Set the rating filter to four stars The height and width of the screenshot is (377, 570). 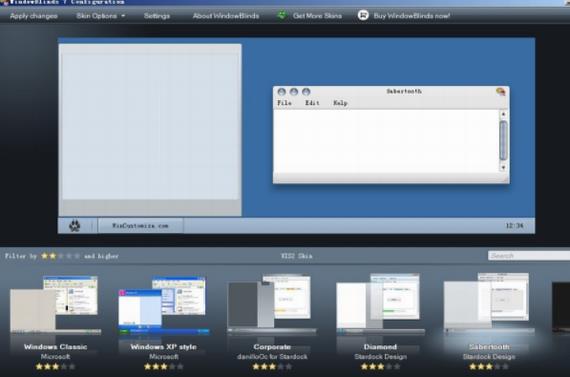(x=69, y=256)
